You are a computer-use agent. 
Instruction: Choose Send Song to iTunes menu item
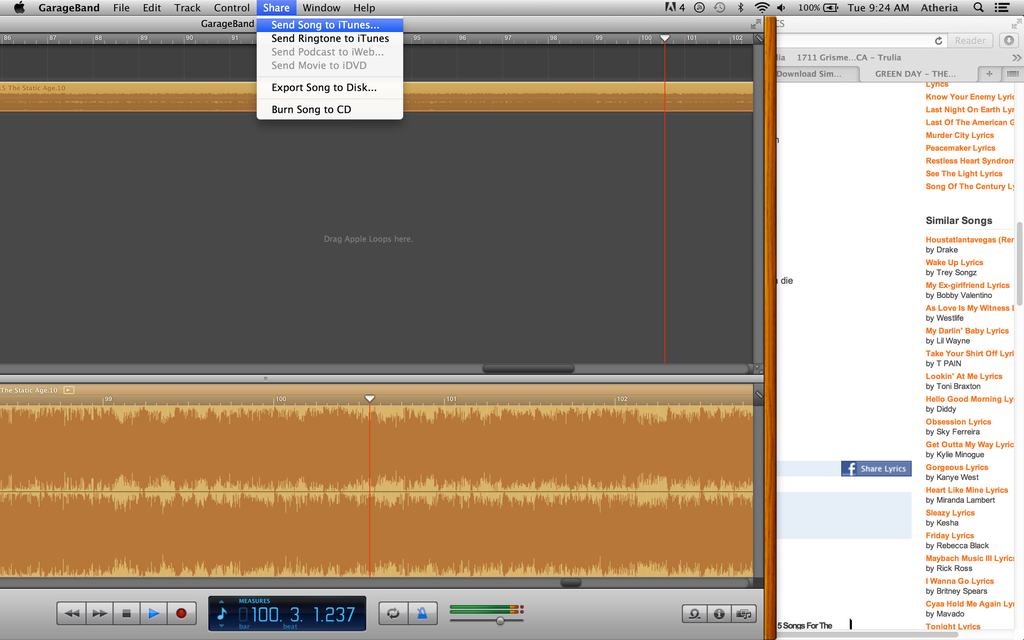click(x=325, y=24)
